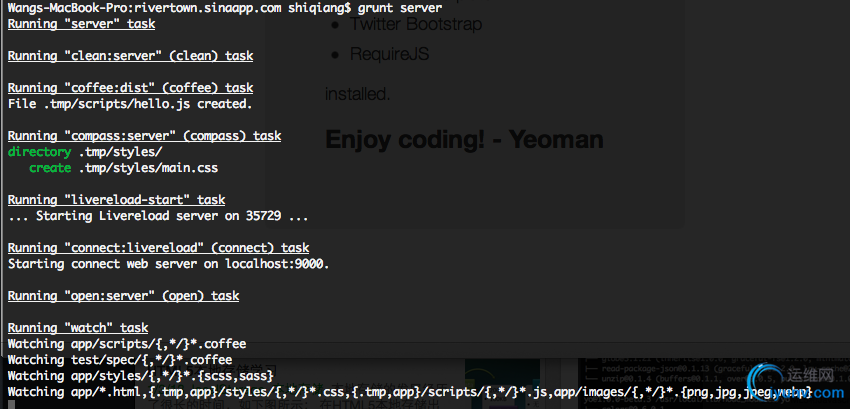Click the 'Running "compass:server" (compass) task' line
Screen dimensions: 850x409
(144, 136)
